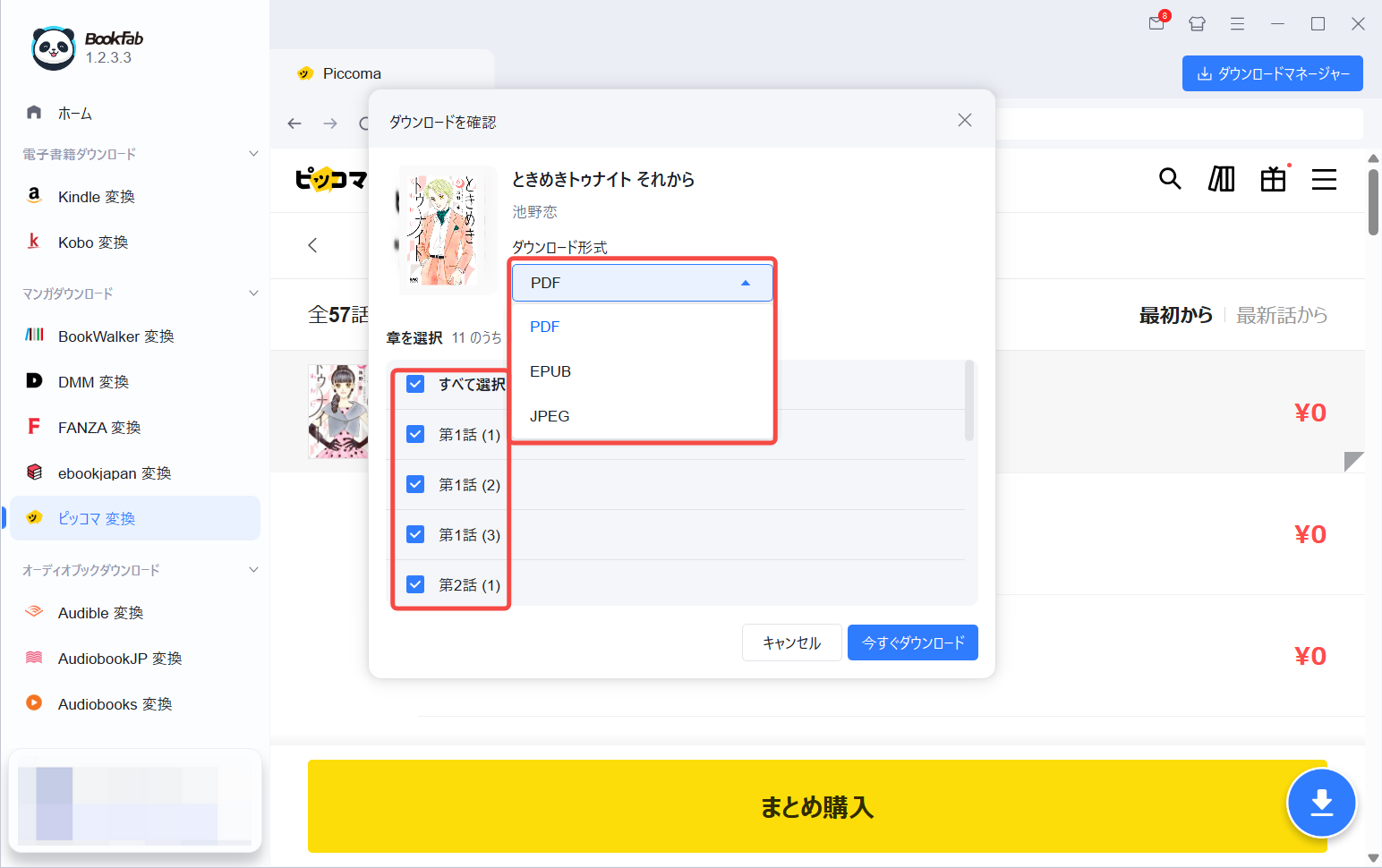This screenshot has height=868, width=1382.
Task: Click the キャンセル button
Action: pos(791,642)
